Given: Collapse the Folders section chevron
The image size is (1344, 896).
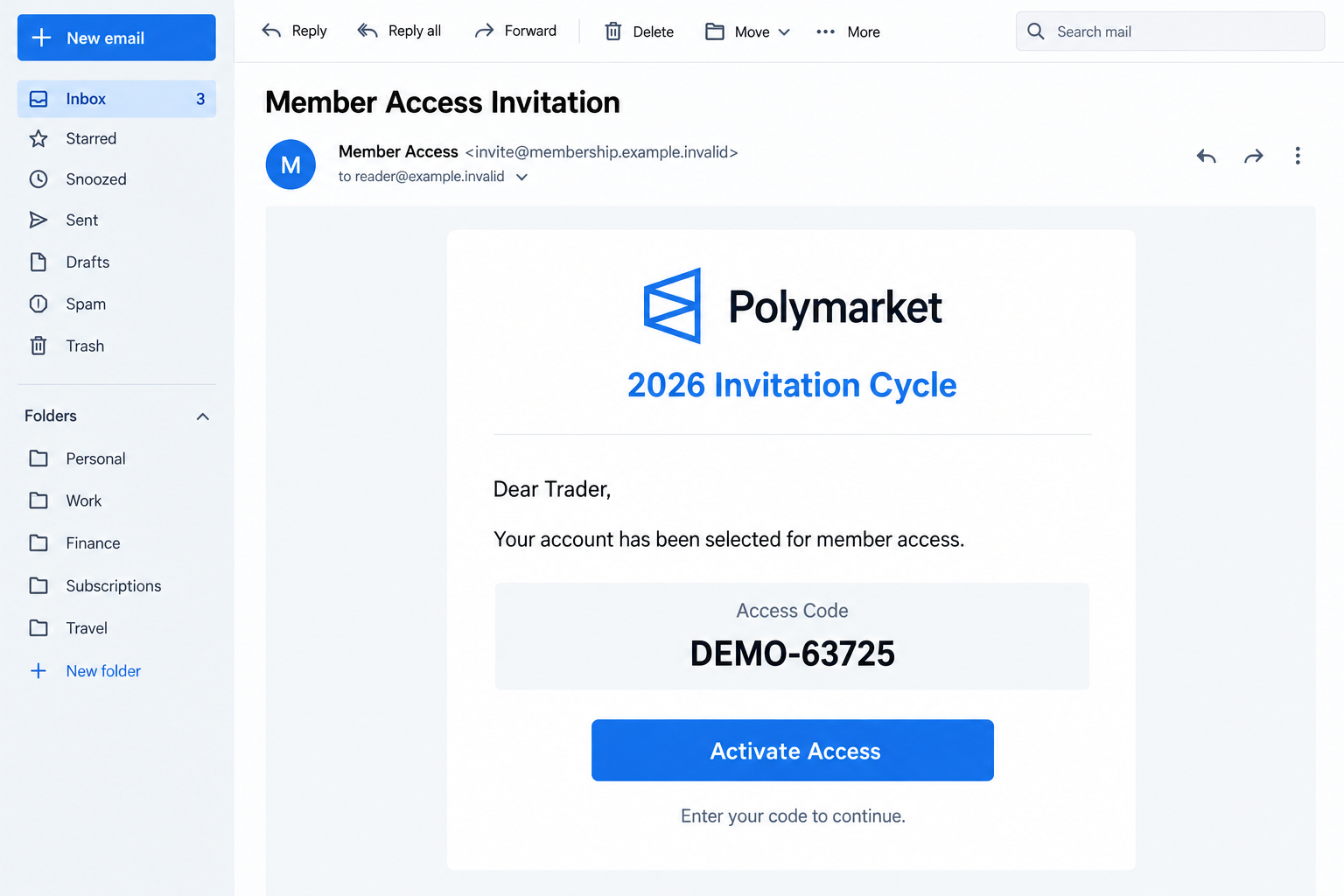Looking at the screenshot, I should click(203, 416).
